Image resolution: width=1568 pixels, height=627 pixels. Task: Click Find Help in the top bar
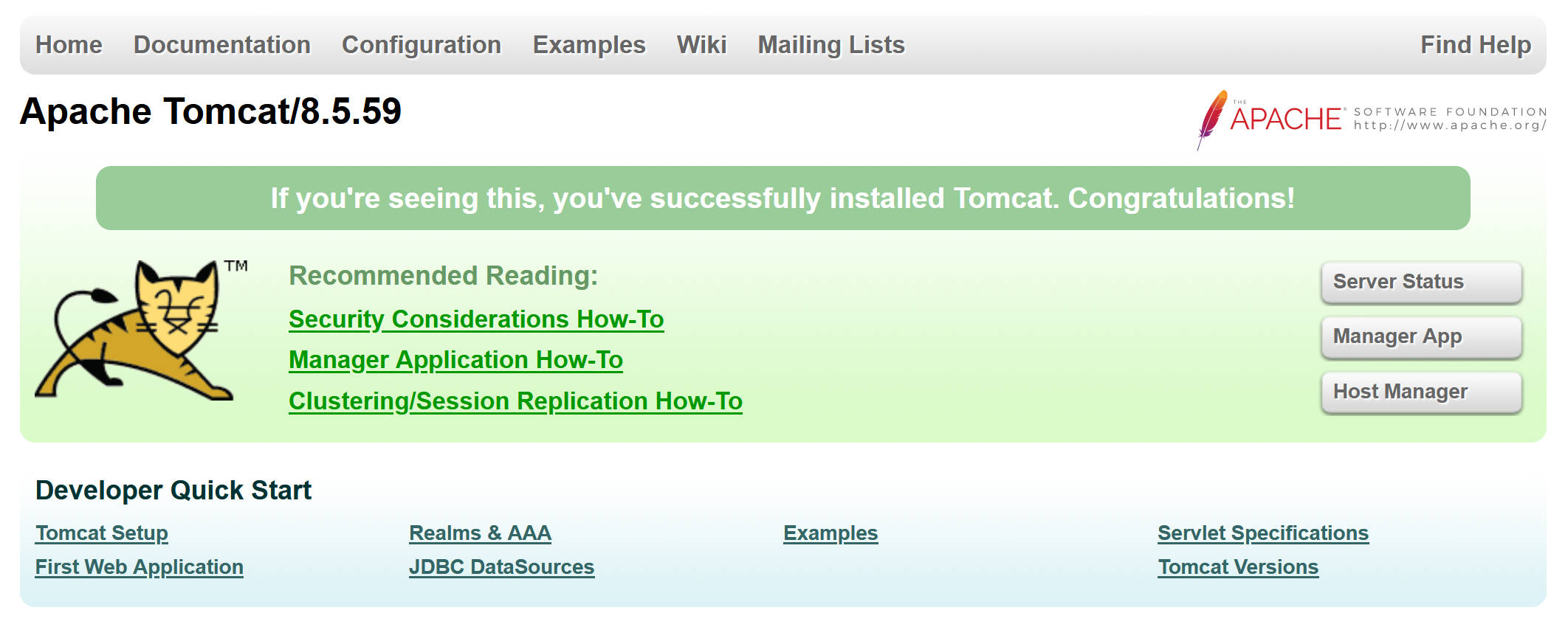click(1476, 45)
